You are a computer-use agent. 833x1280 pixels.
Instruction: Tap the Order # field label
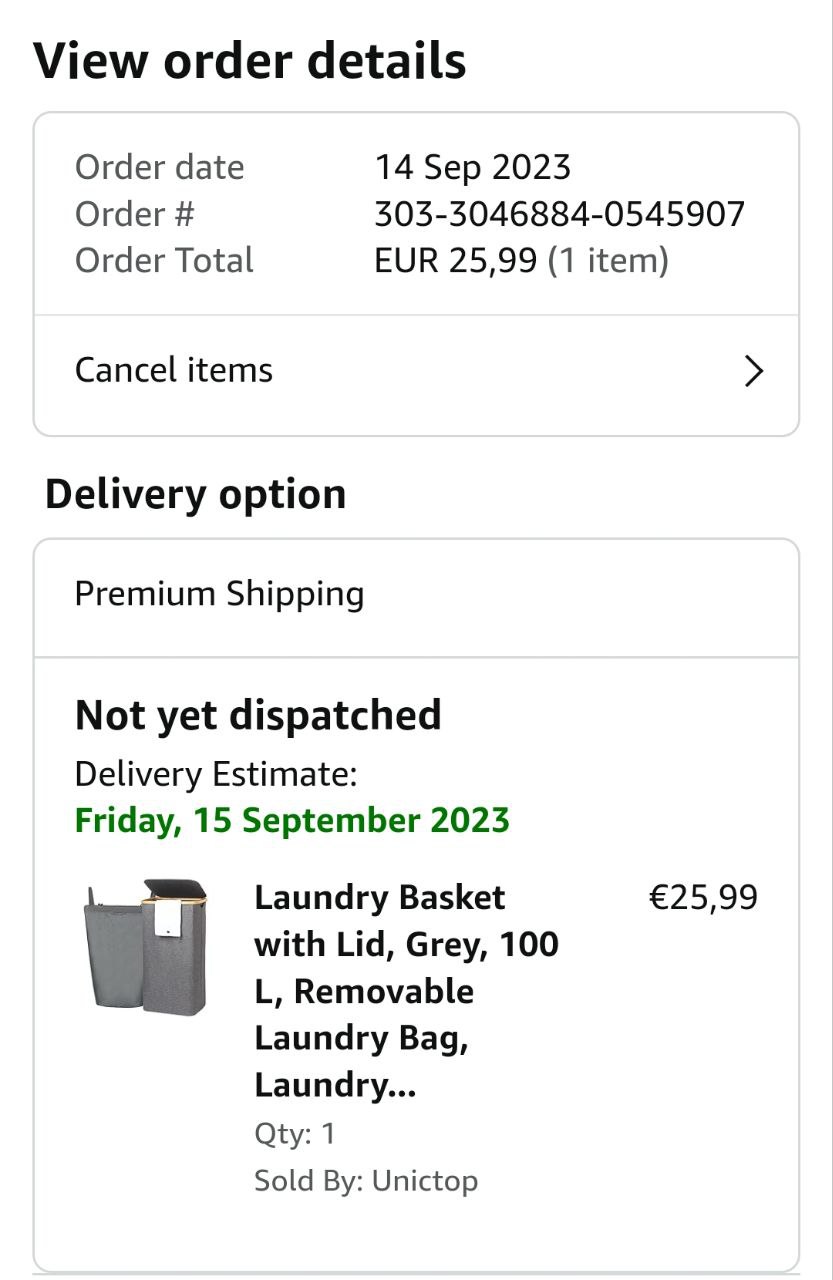point(134,214)
